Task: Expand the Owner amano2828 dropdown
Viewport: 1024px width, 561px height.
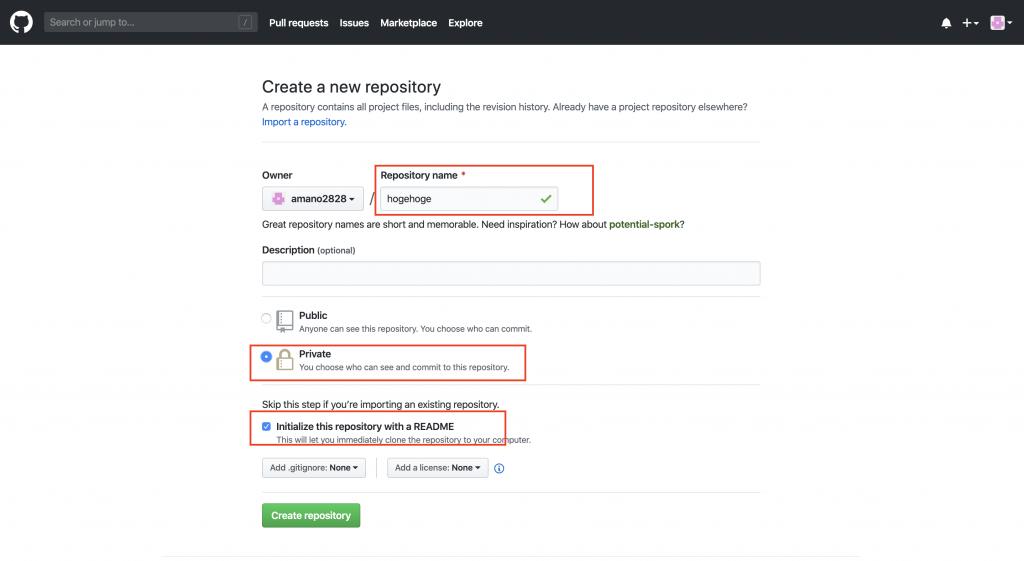Action: pyautogui.click(x=313, y=199)
